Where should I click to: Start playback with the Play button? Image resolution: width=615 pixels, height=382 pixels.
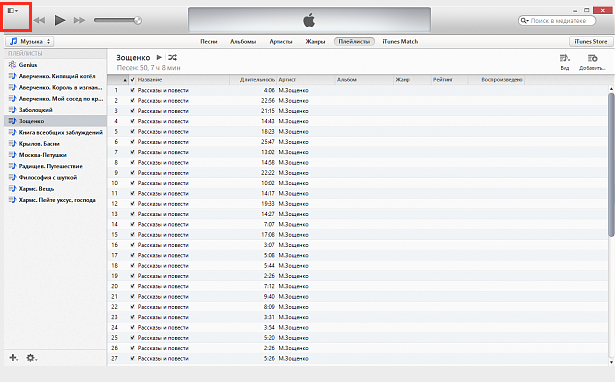tap(60, 20)
